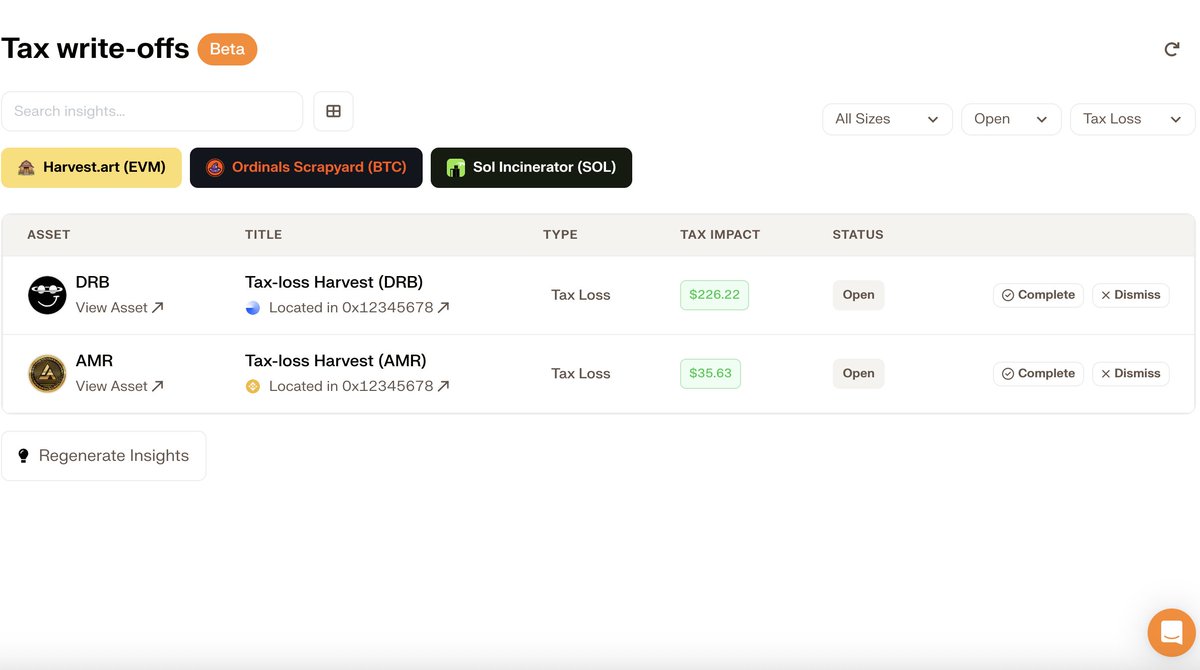Click the wallet icon beside DRB location
1200x670 pixels.
pos(253,308)
